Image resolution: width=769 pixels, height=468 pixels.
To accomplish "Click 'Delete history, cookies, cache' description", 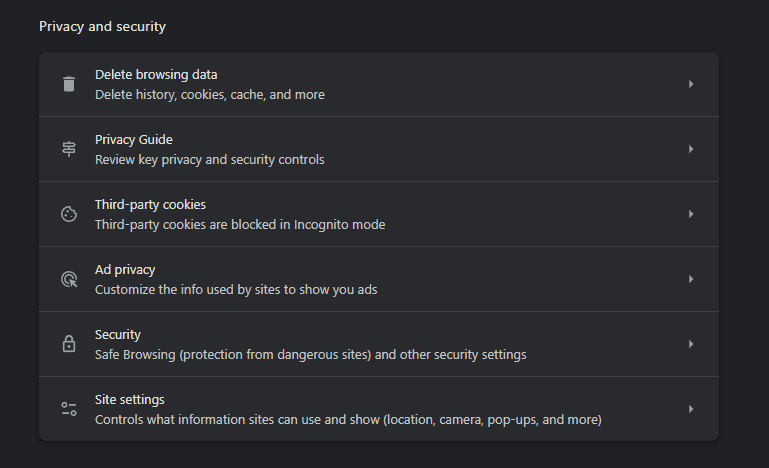I will click(209, 95).
